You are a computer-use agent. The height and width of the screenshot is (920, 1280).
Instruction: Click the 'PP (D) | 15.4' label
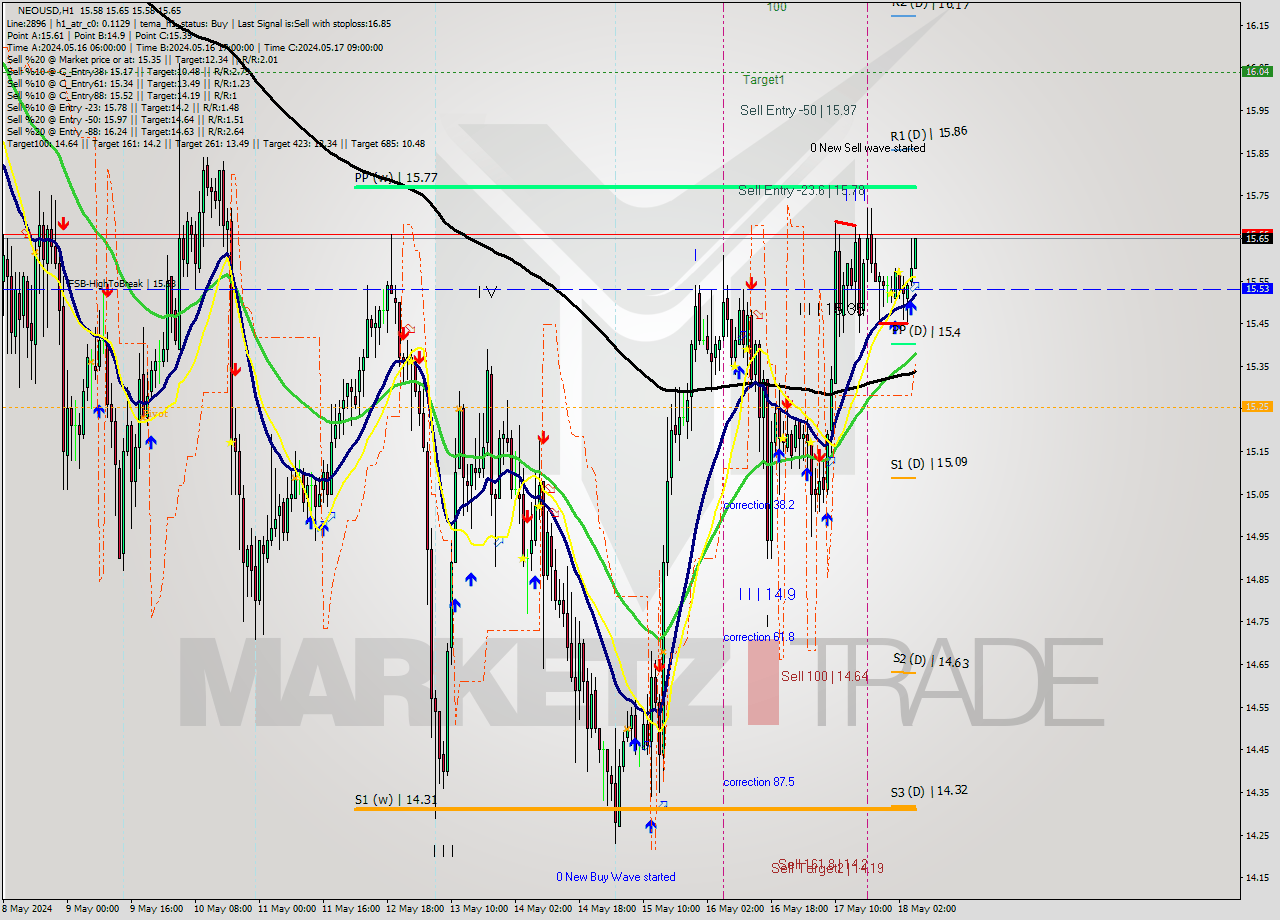[925, 331]
